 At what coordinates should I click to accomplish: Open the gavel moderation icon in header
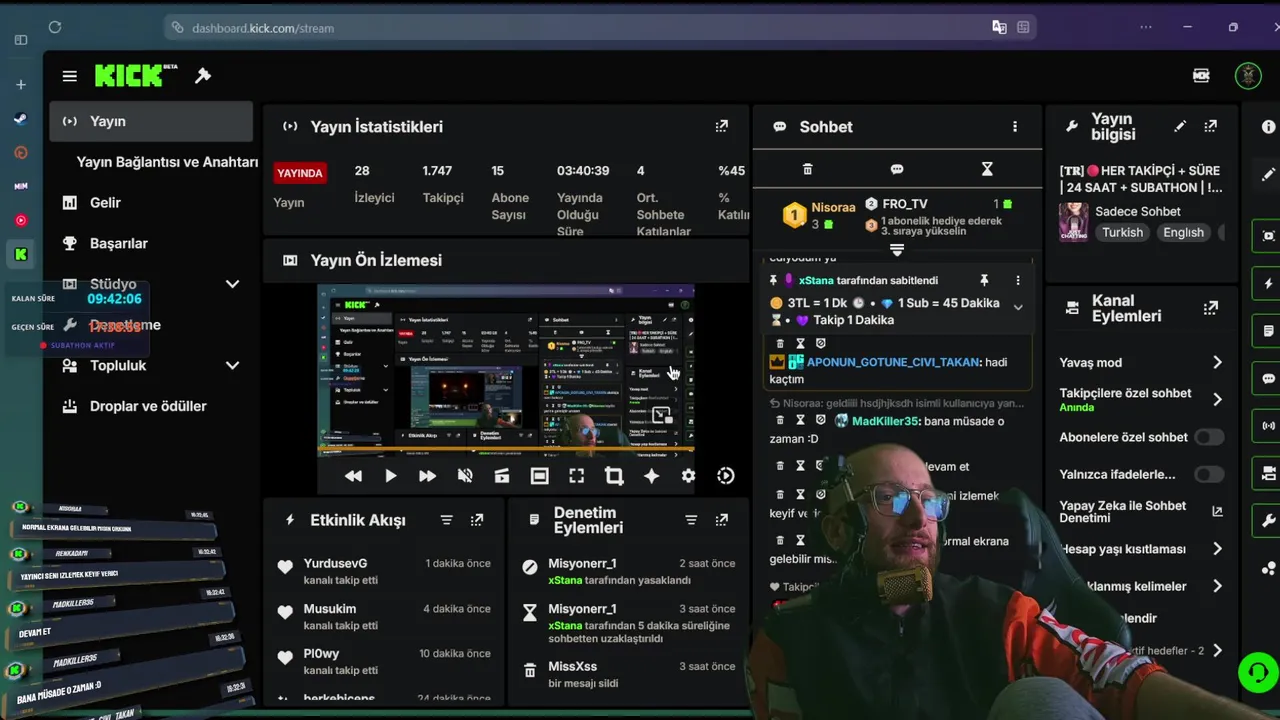pos(203,76)
